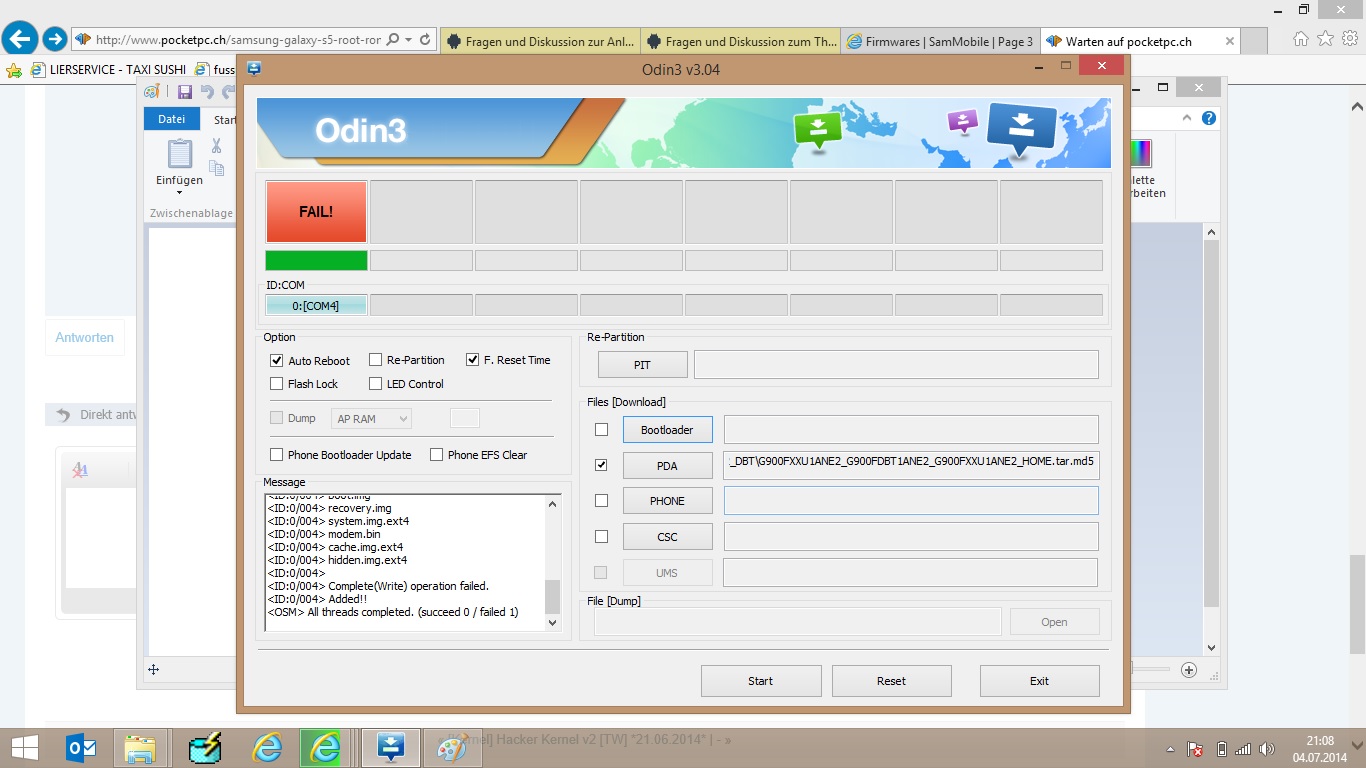The width and height of the screenshot is (1366, 768).
Task: Click the Odin3 Start button
Action: [761, 681]
